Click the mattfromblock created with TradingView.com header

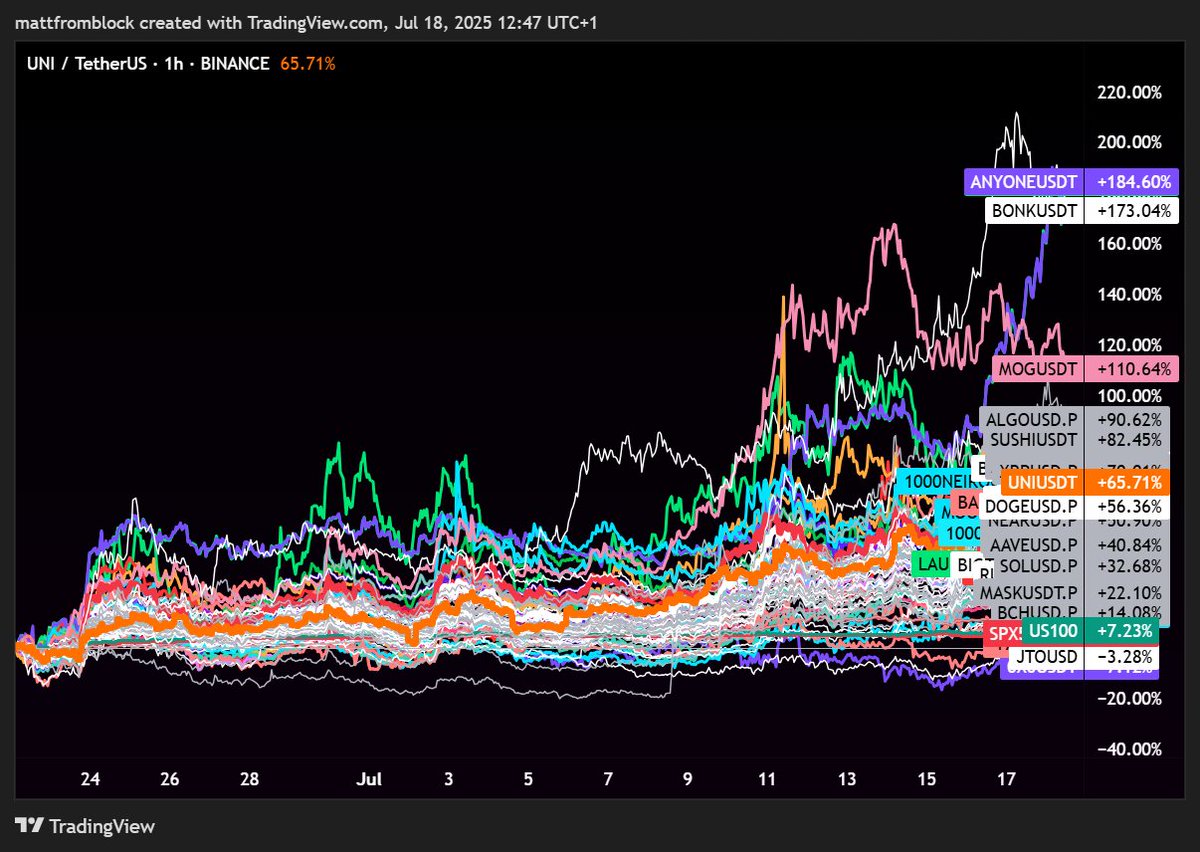pyautogui.click(x=306, y=21)
